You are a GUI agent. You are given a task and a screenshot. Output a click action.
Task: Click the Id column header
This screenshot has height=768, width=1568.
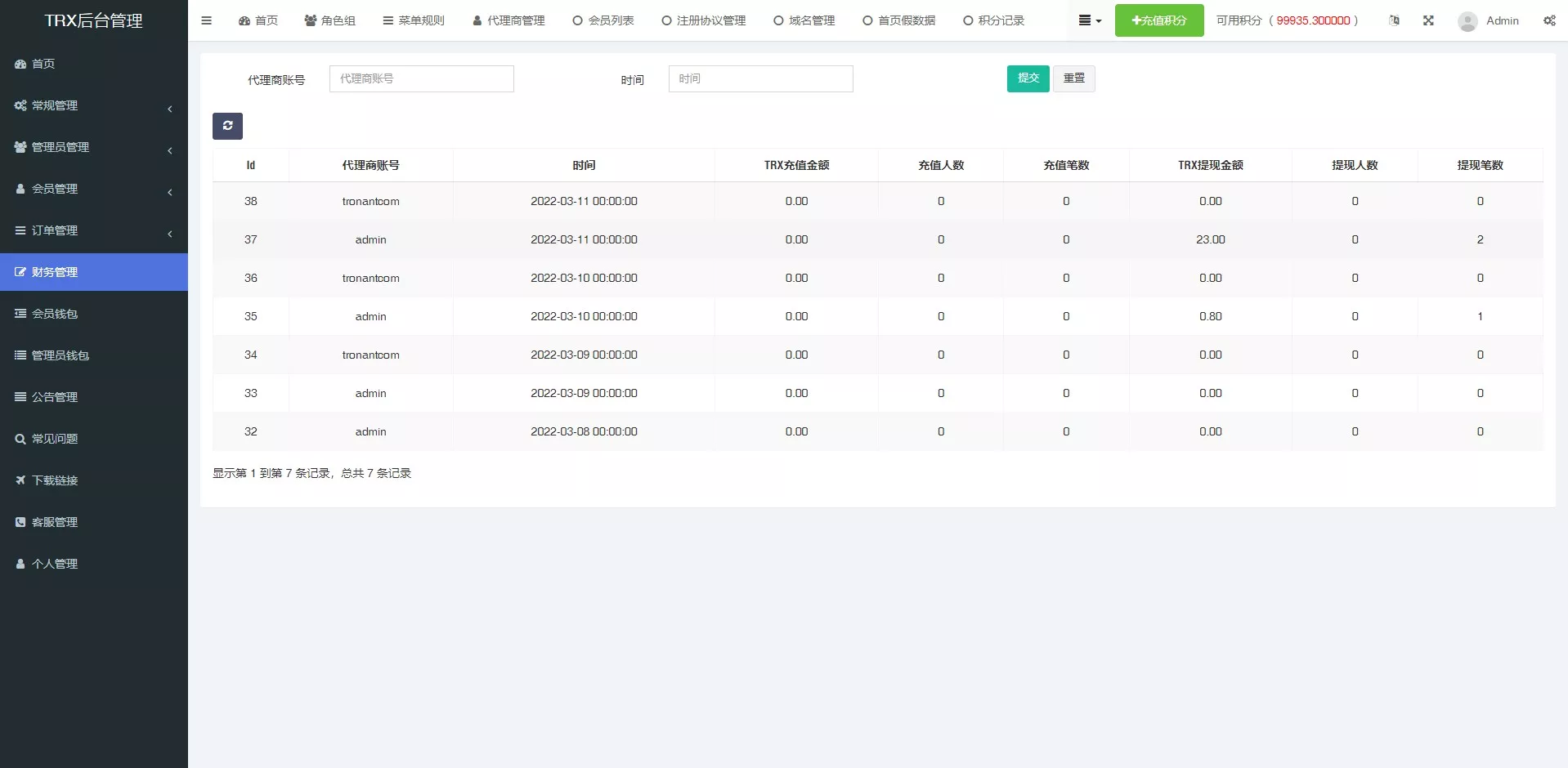251,165
